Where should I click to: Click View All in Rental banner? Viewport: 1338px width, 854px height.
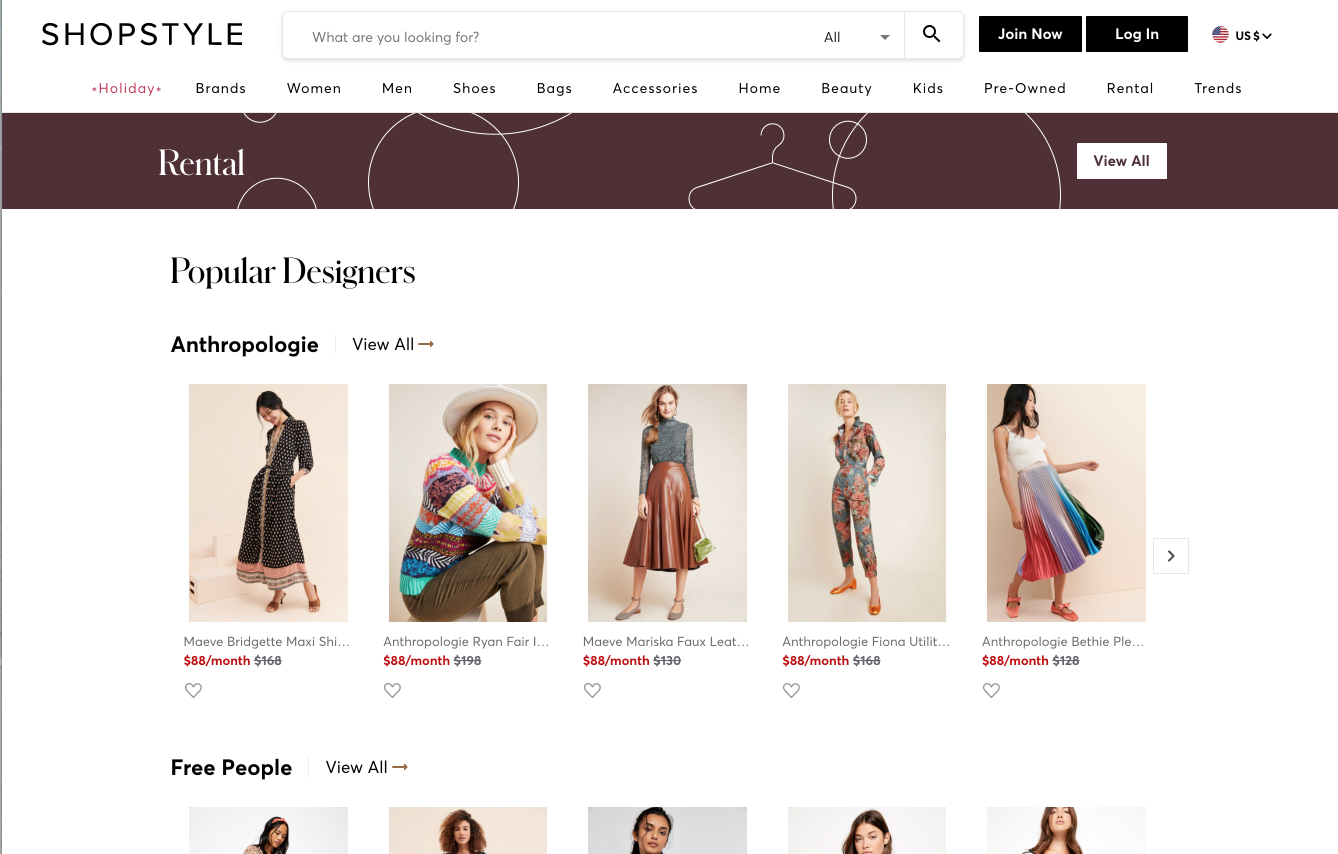click(1121, 161)
